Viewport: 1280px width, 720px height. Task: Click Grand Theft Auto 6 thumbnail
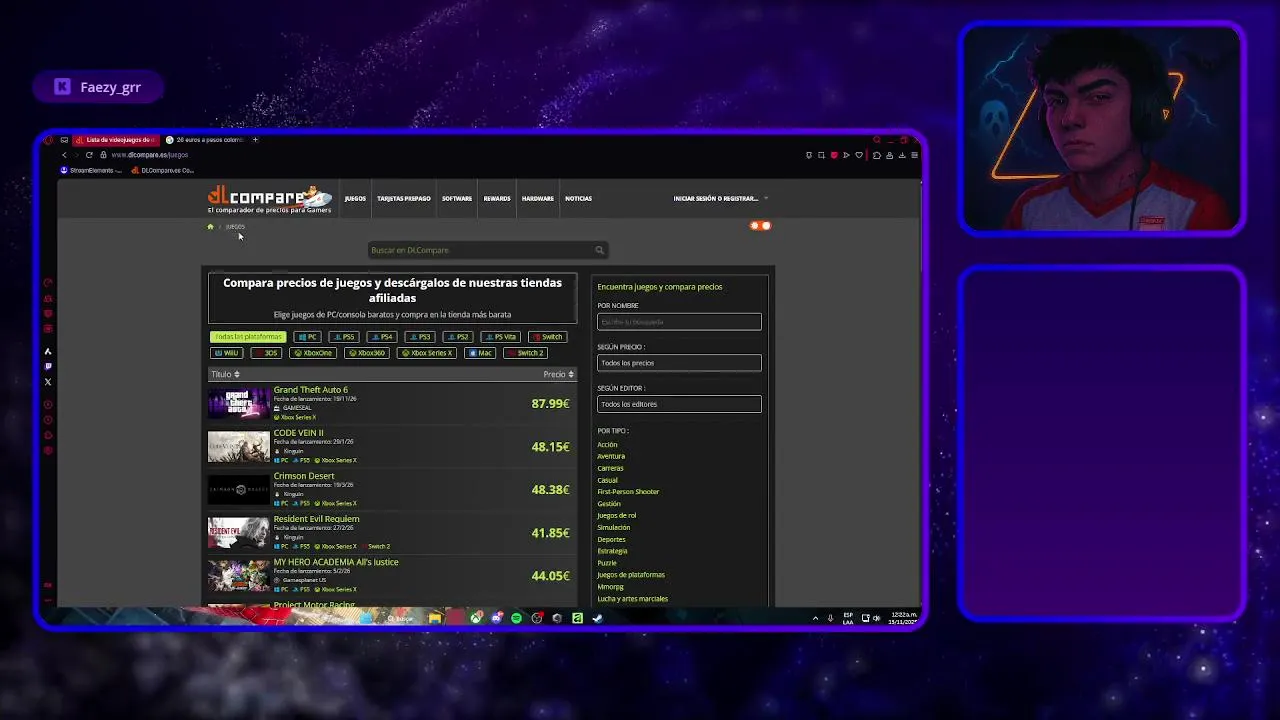[238, 403]
